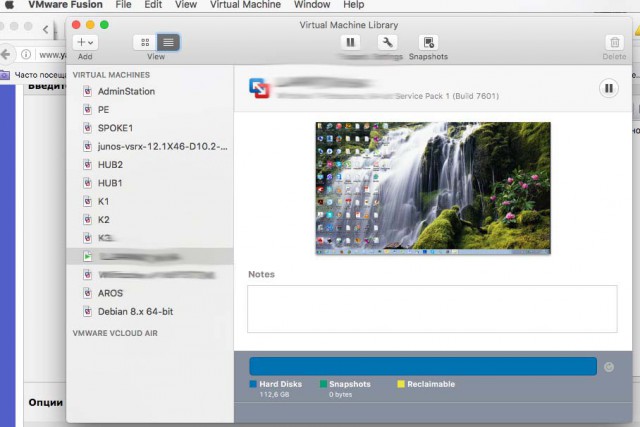Click browser back arrow behind library window
640x427 pixels.
6,54
